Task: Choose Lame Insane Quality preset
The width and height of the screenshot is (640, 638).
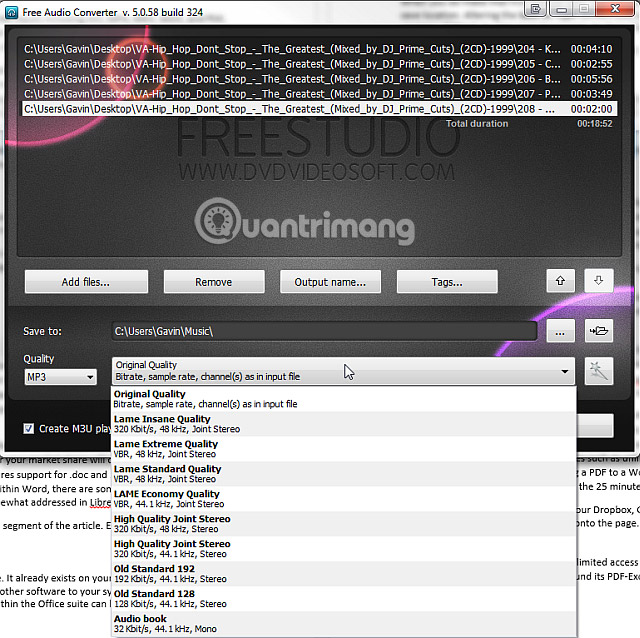Action: click(x=344, y=424)
